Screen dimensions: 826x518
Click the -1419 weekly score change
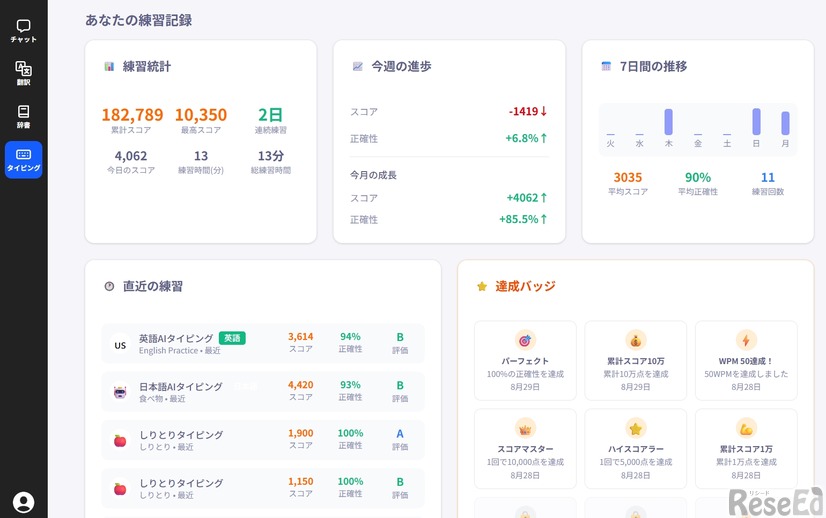pyautogui.click(x=528, y=111)
